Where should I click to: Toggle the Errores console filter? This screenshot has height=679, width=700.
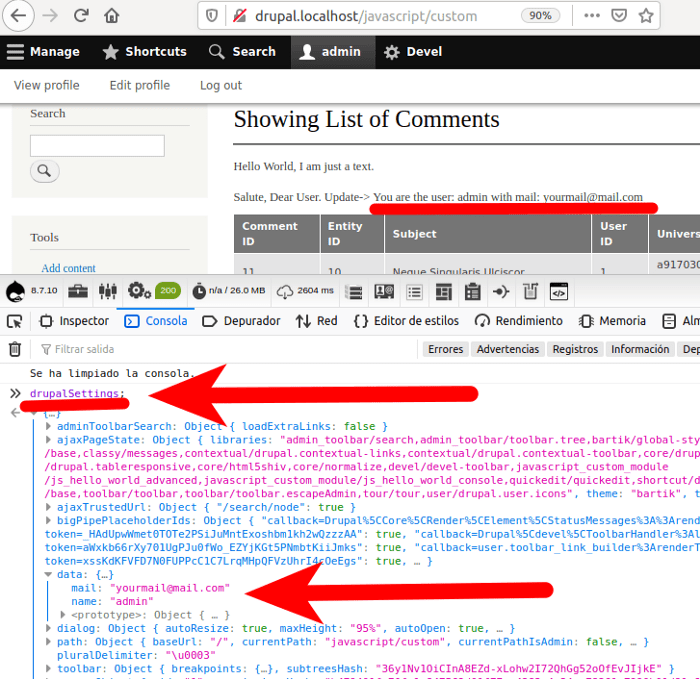[x=446, y=349]
